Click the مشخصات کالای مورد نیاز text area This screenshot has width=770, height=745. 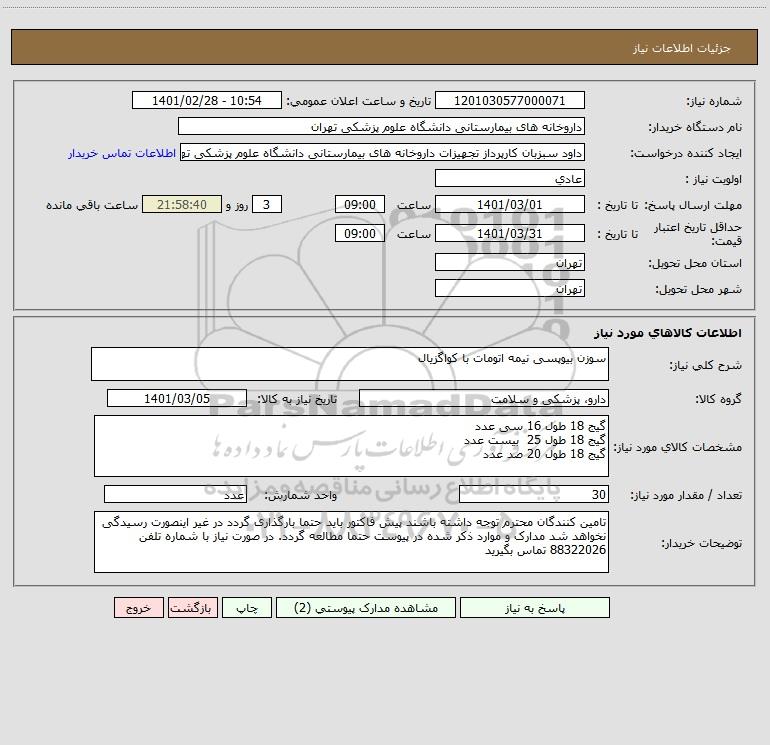(x=351, y=446)
